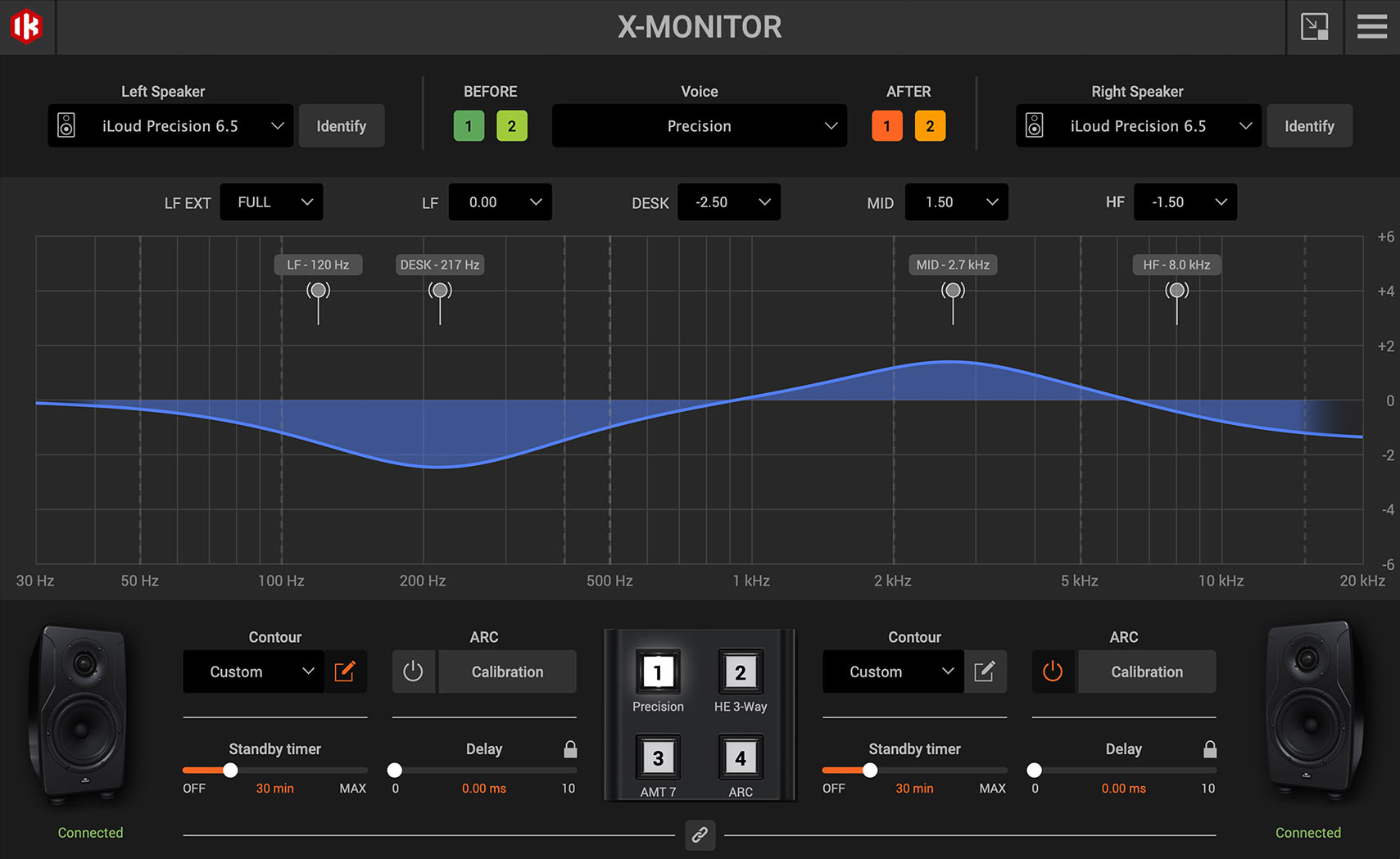The image size is (1400, 859).
Task: Toggle right speaker ARC power button
Action: (x=1053, y=671)
